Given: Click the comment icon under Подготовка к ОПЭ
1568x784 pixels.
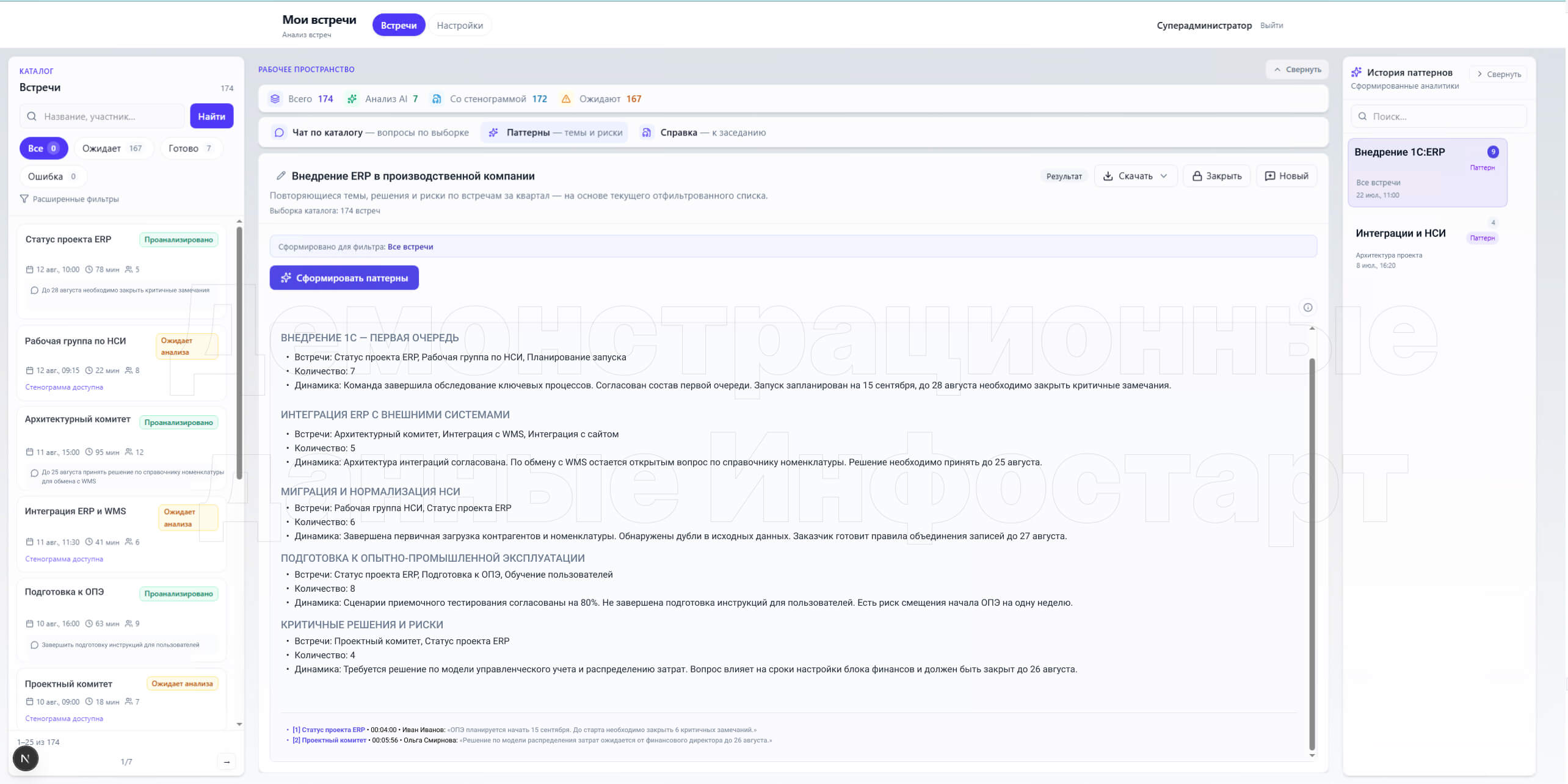Looking at the screenshot, I should coord(34,645).
